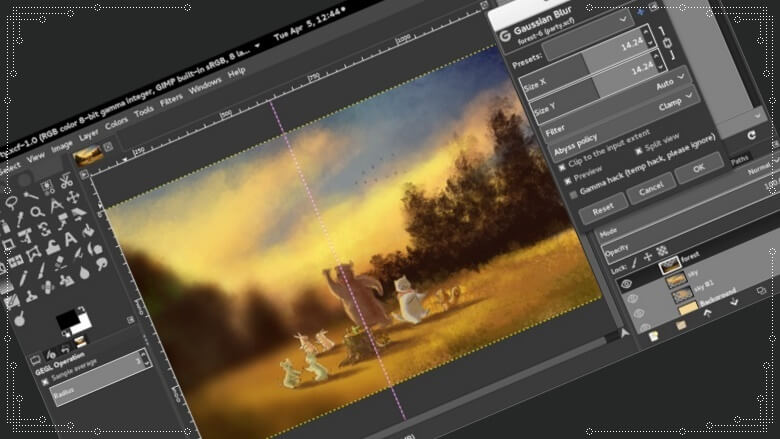Toggle the Sample average checkbox

click(45, 382)
